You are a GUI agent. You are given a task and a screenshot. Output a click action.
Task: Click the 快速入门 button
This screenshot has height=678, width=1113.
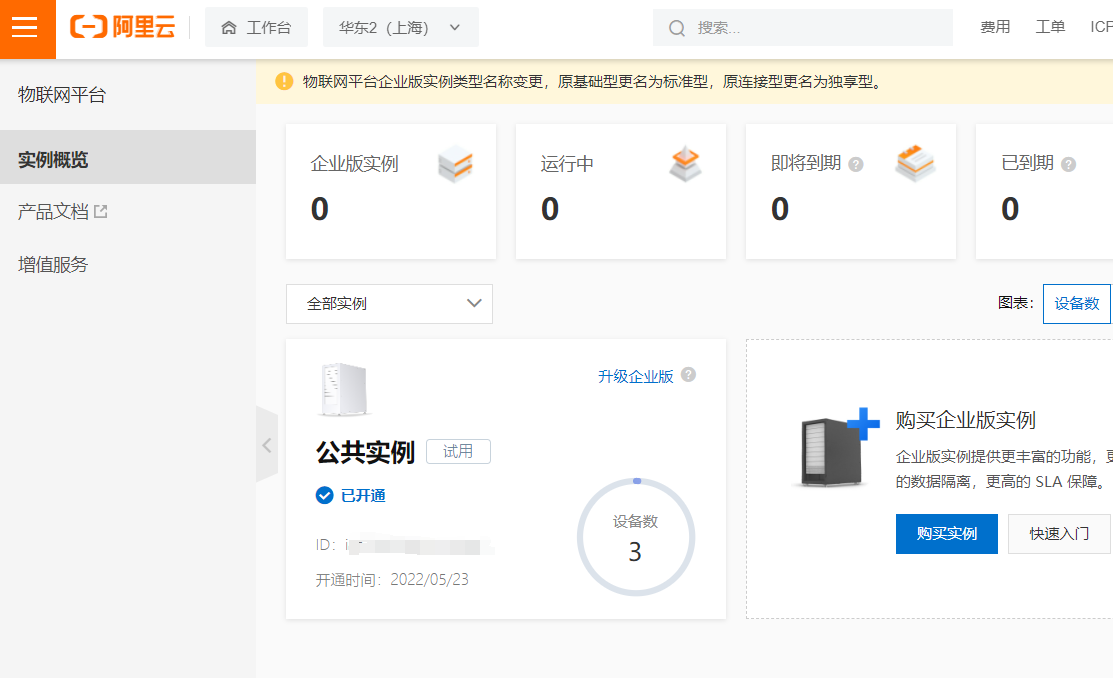click(1059, 534)
